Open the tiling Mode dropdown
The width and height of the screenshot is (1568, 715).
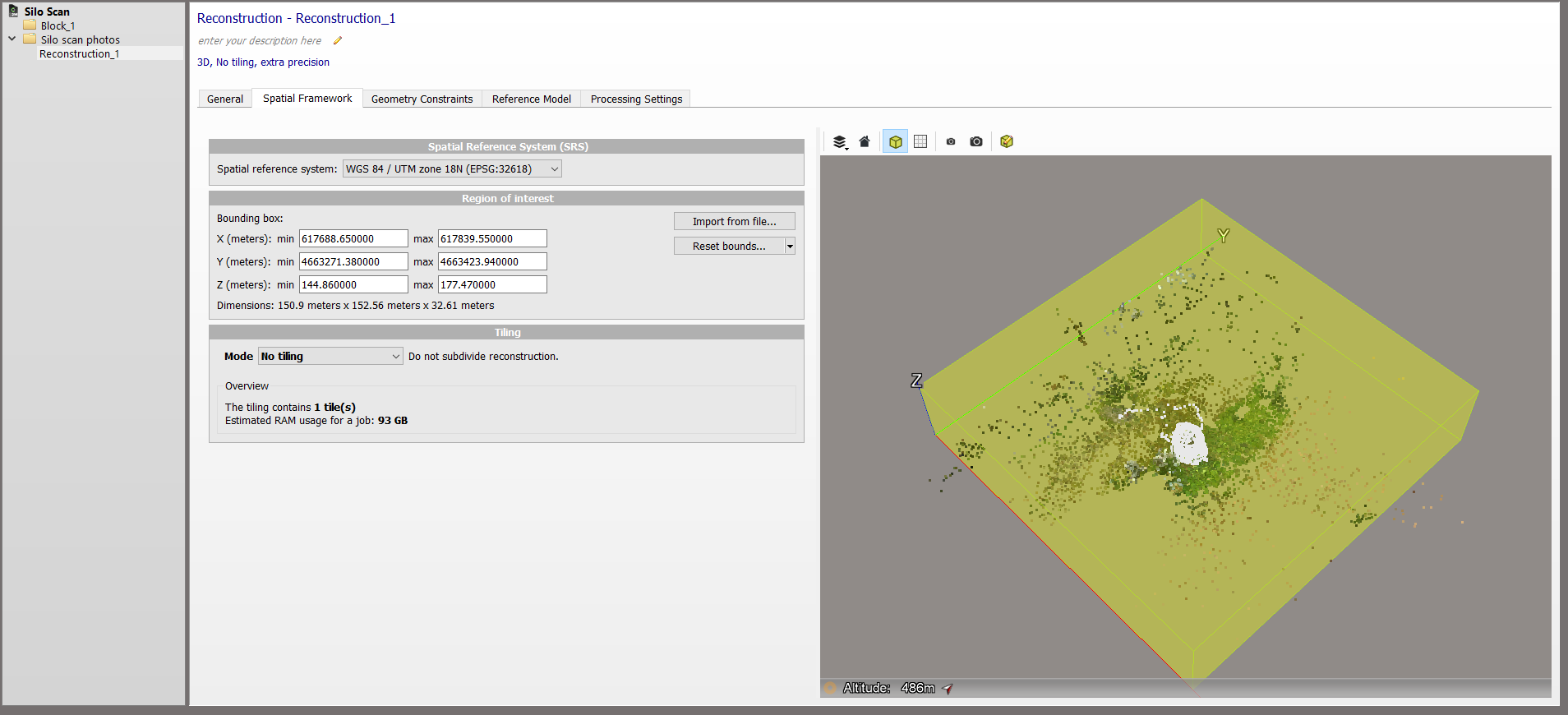(x=330, y=356)
